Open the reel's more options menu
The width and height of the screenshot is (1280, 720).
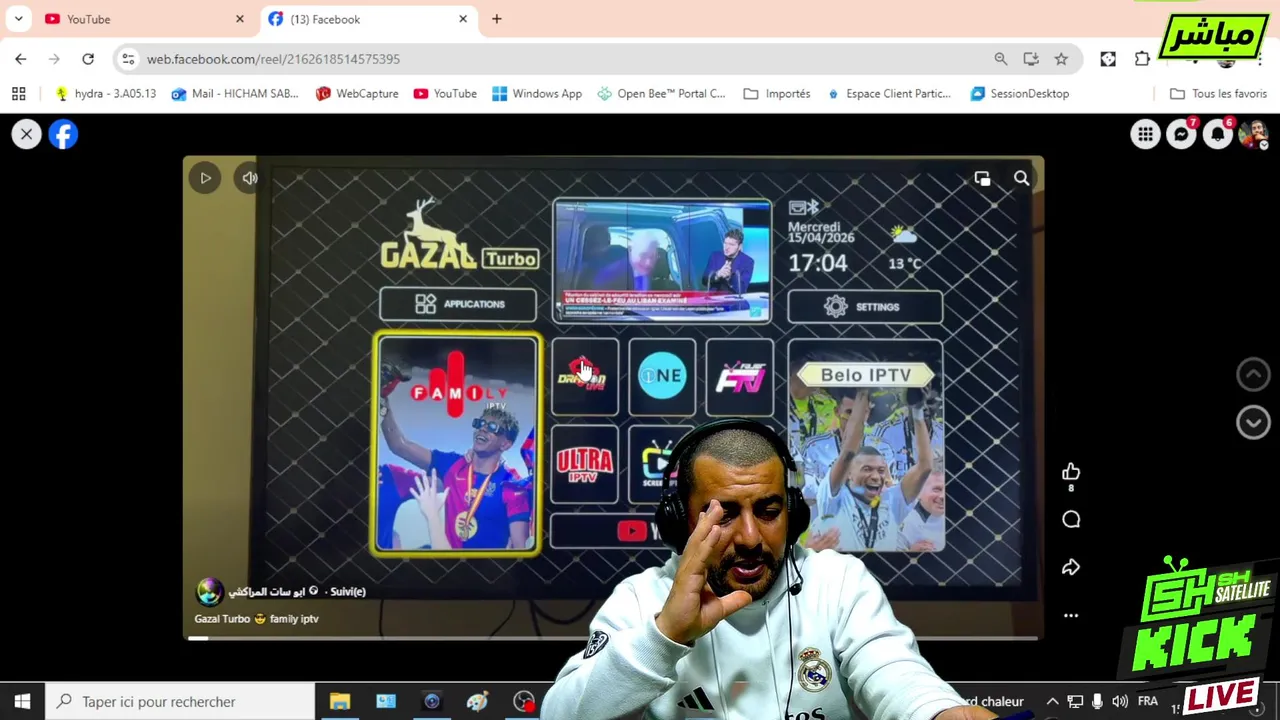[x=1071, y=615]
